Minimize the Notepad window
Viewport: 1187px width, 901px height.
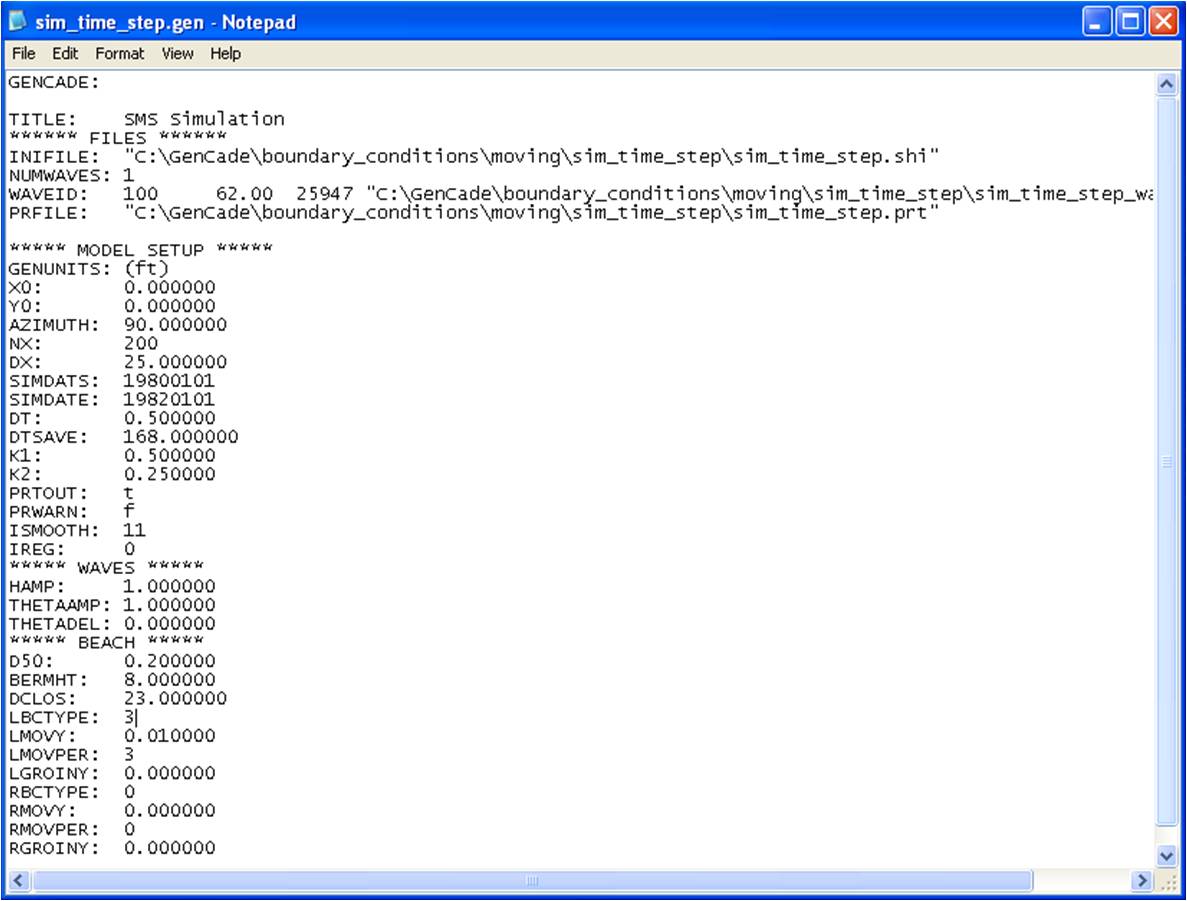pos(1097,22)
